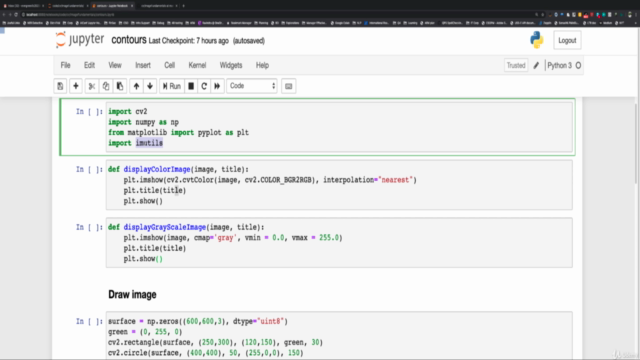Open the Edit menu

pyautogui.click(x=89, y=65)
